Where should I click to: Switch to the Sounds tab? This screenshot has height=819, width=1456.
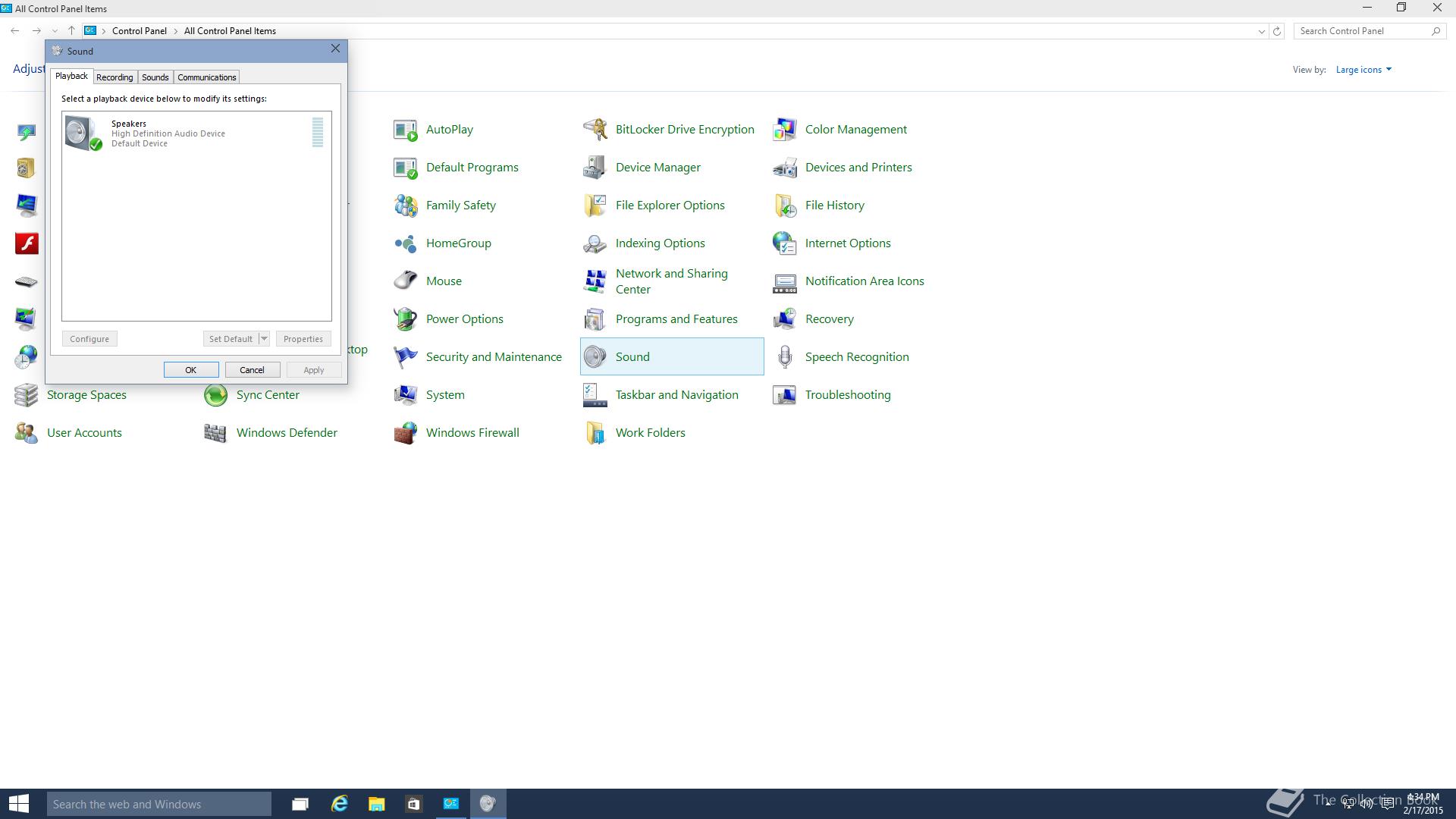tap(155, 77)
